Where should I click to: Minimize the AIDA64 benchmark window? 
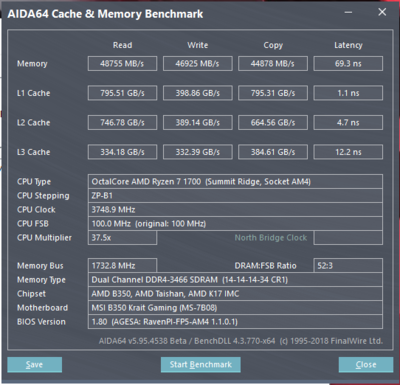[x=348, y=13]
